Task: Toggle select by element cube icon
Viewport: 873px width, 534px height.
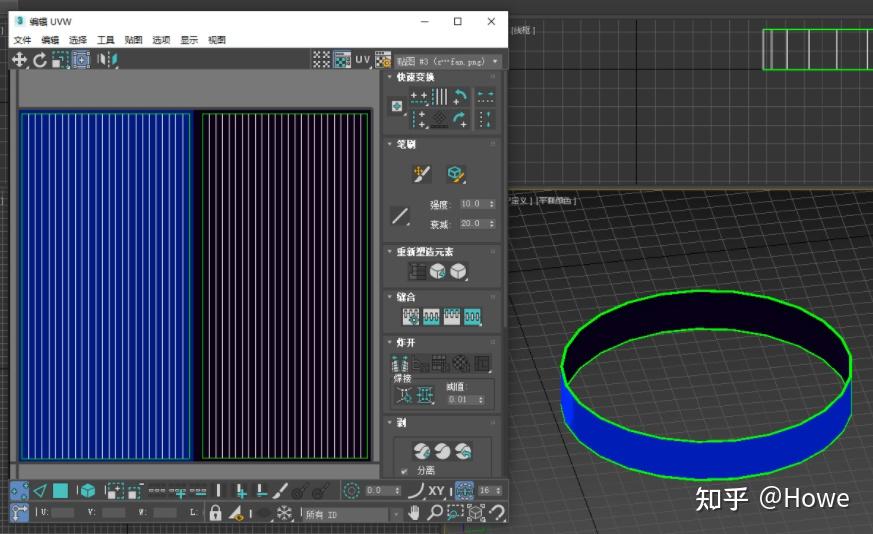Action: tap(86, 491)
